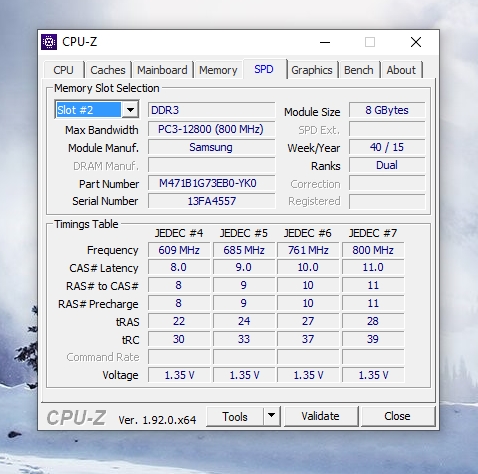Open the Tools dropdown arrow

272,416
